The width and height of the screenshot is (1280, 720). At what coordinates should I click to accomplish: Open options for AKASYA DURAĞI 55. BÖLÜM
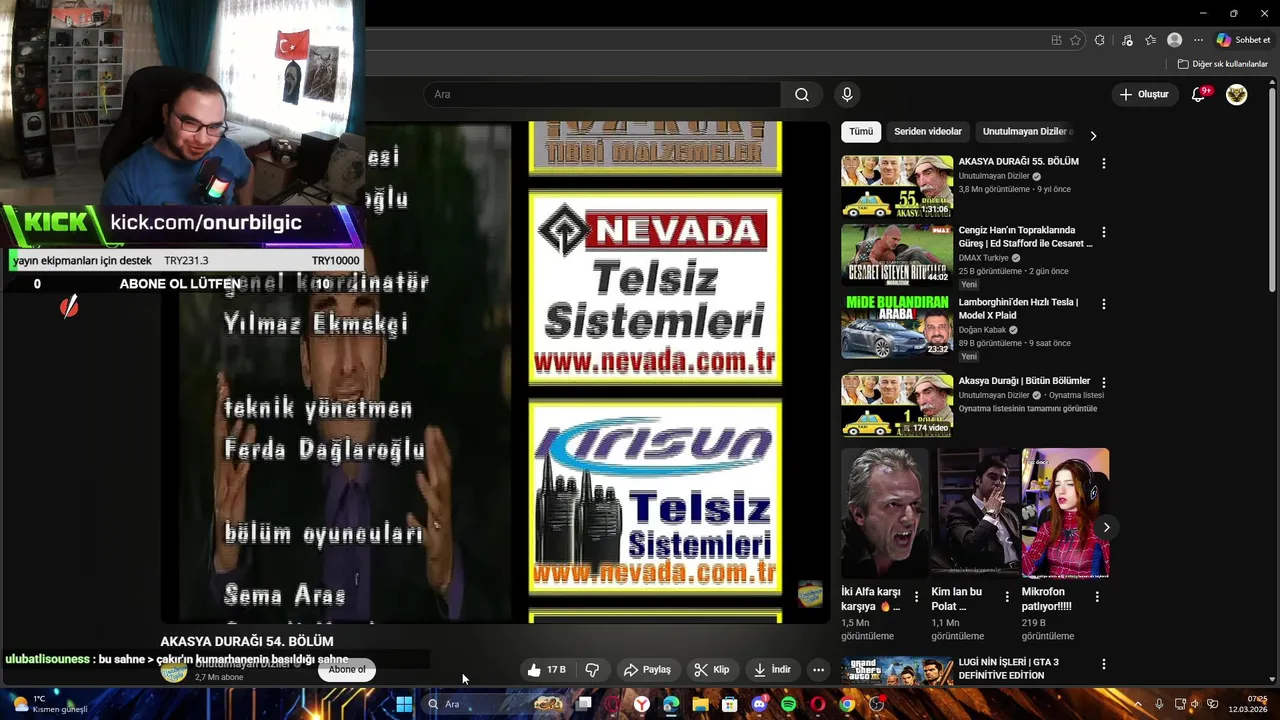[1104, 163]
